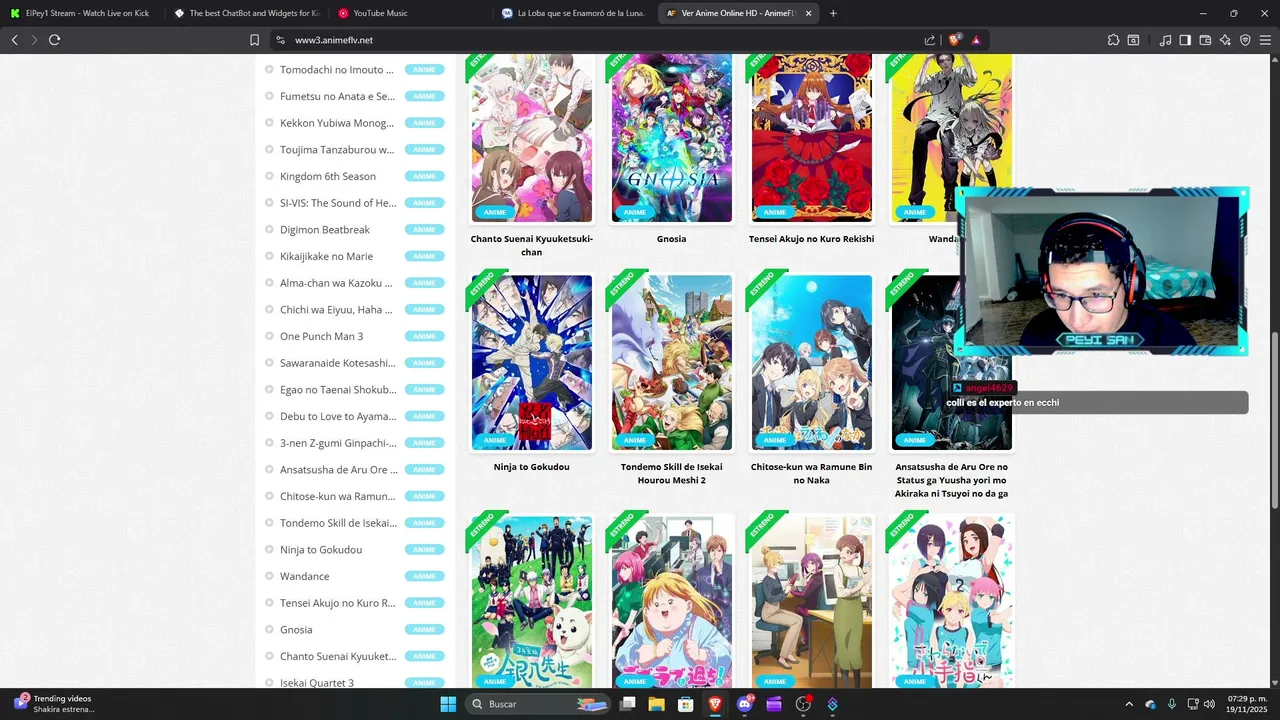Switch to the YouTube Music tab
The width and height of the screenshot is (1280, 720).
click(410, 13)
